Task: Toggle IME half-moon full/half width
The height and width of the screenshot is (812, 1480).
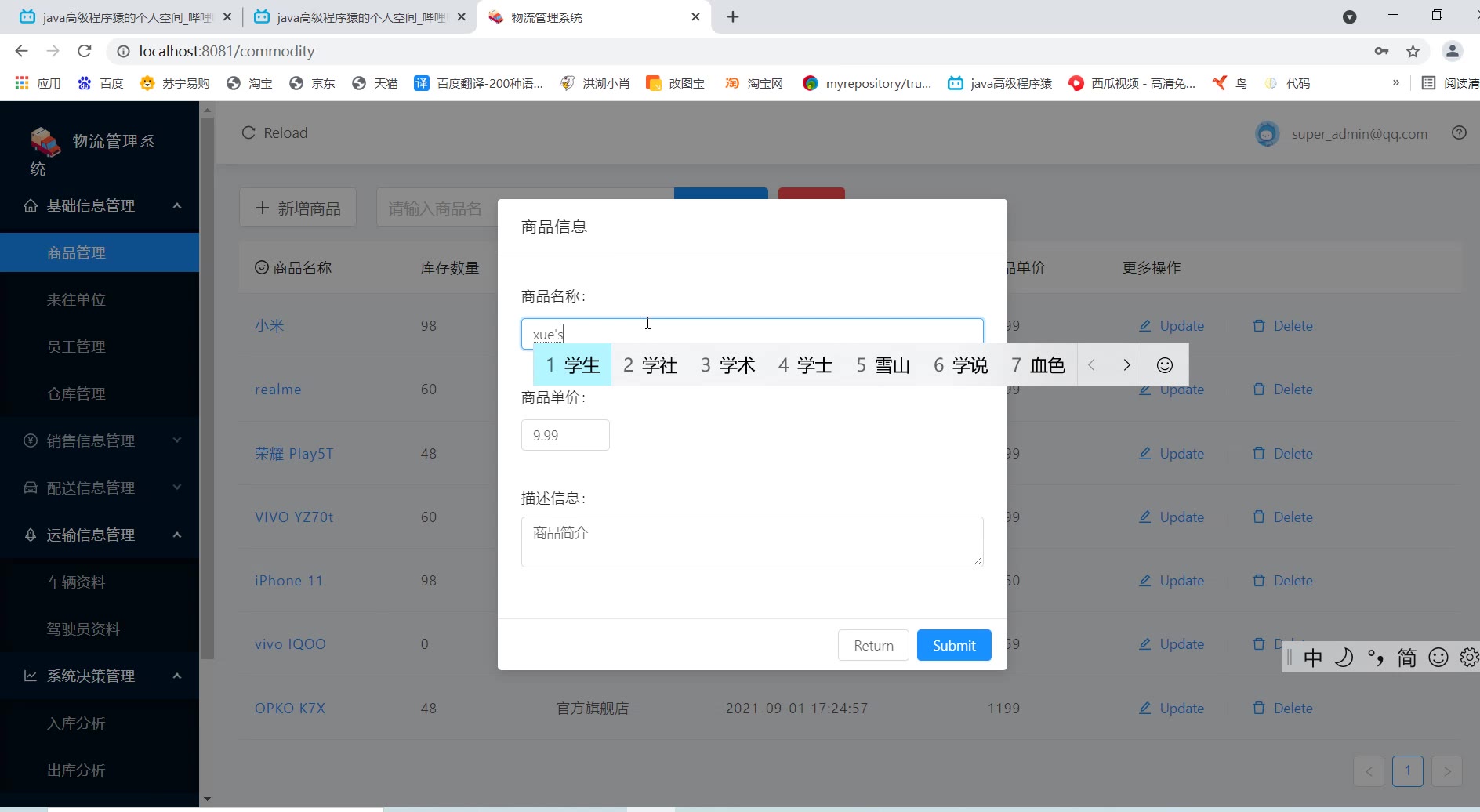Action: [1344, 658]
